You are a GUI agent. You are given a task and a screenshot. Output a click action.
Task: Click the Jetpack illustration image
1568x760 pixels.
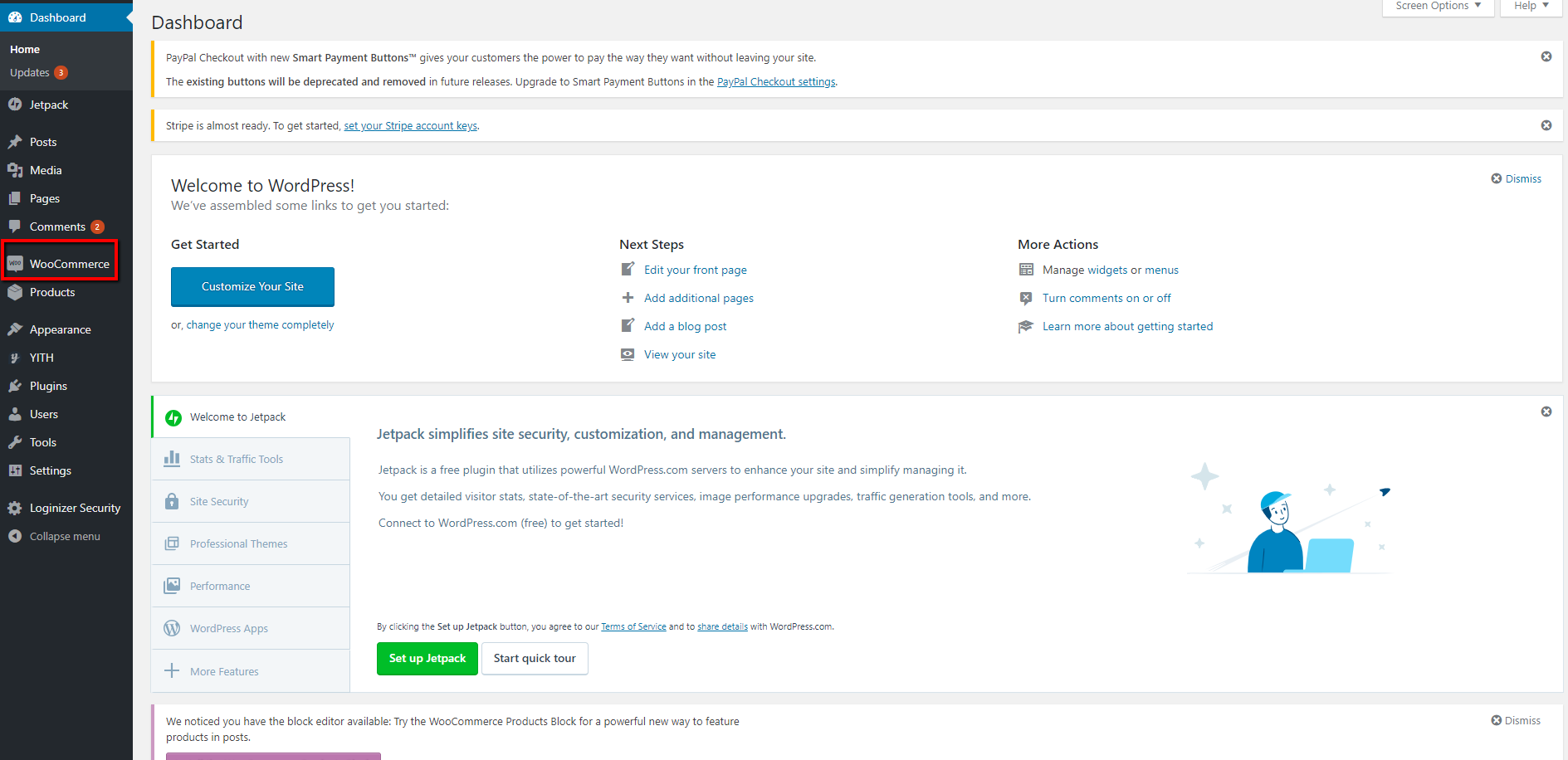click(x=1290, y=518)
